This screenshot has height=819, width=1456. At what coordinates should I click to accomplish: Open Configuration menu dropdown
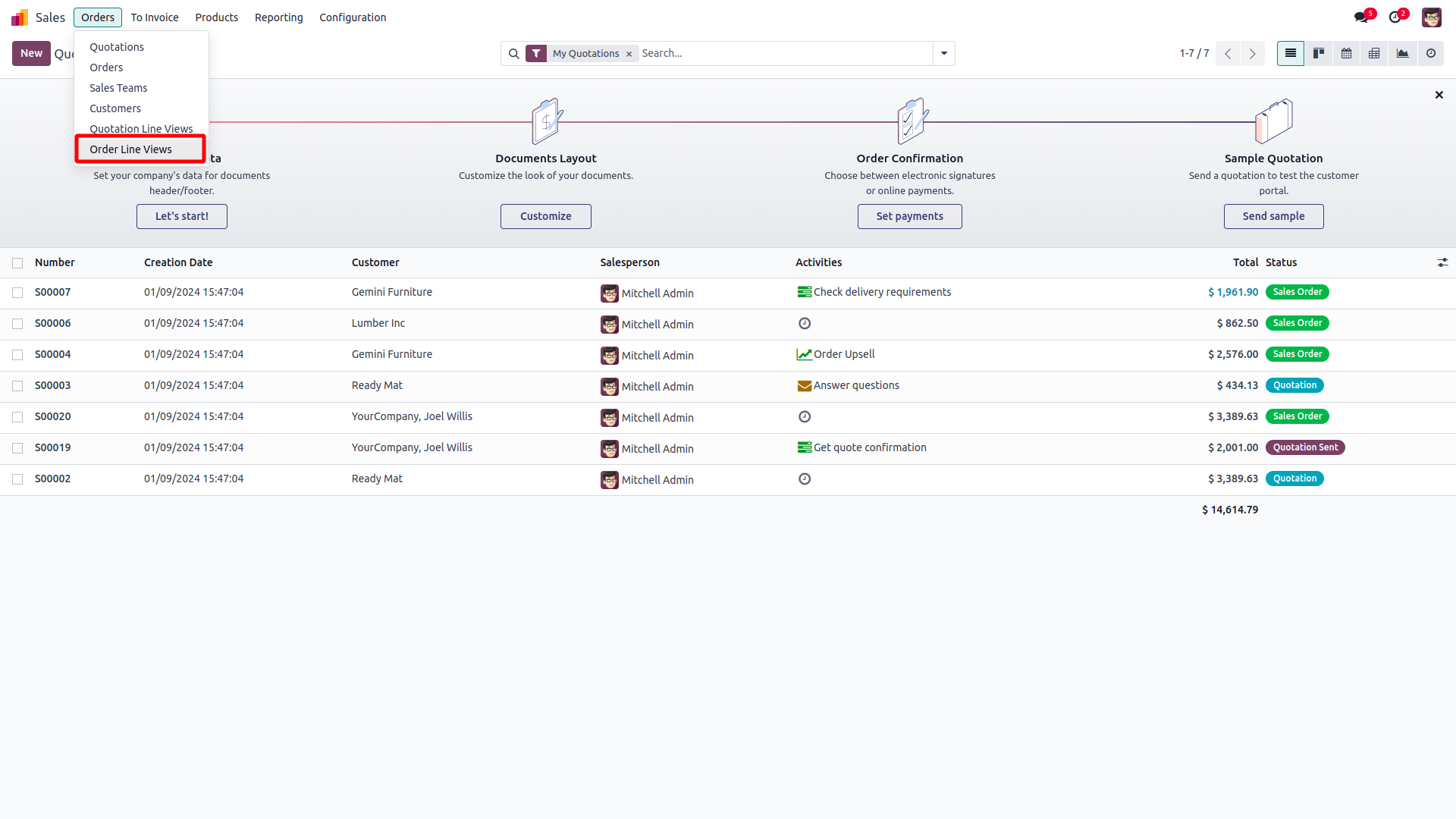(x=352, y=17)
